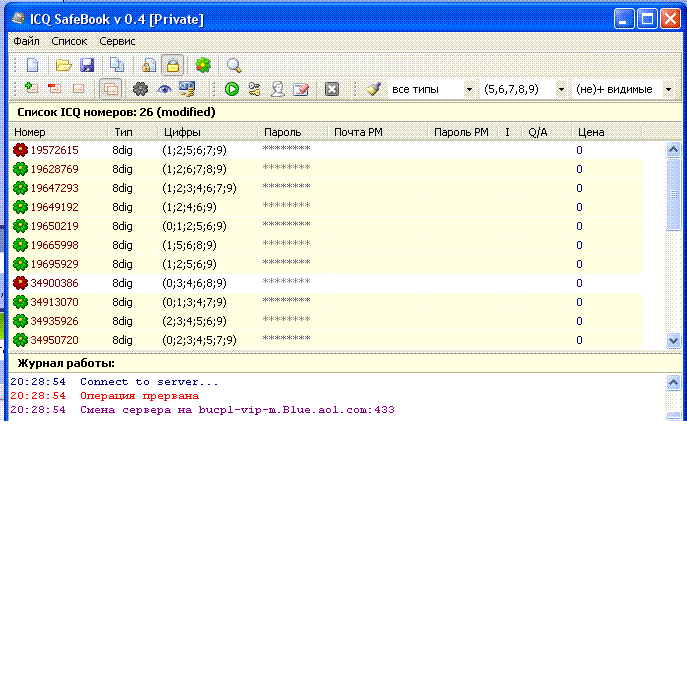Sort by the Пароль PM column header
This screenshot has height=678, width=687.
(463, 132)
